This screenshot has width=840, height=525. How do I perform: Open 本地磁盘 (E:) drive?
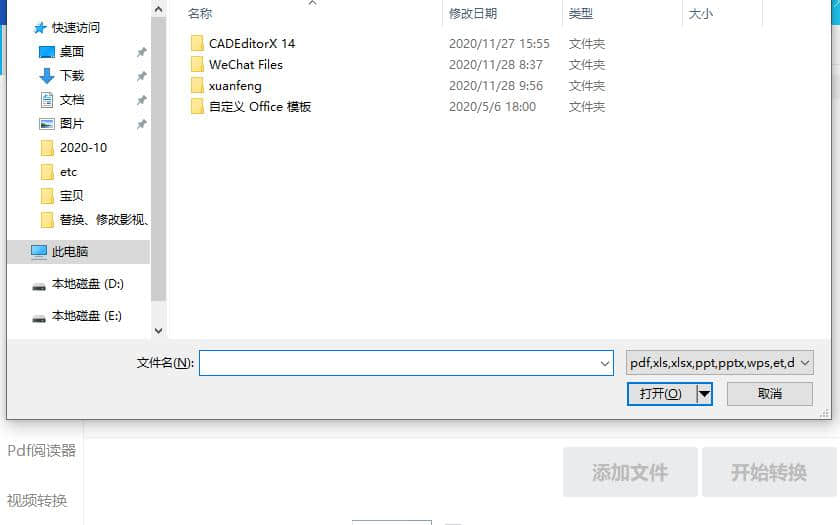pyautogui.click(x=86, y=316)
